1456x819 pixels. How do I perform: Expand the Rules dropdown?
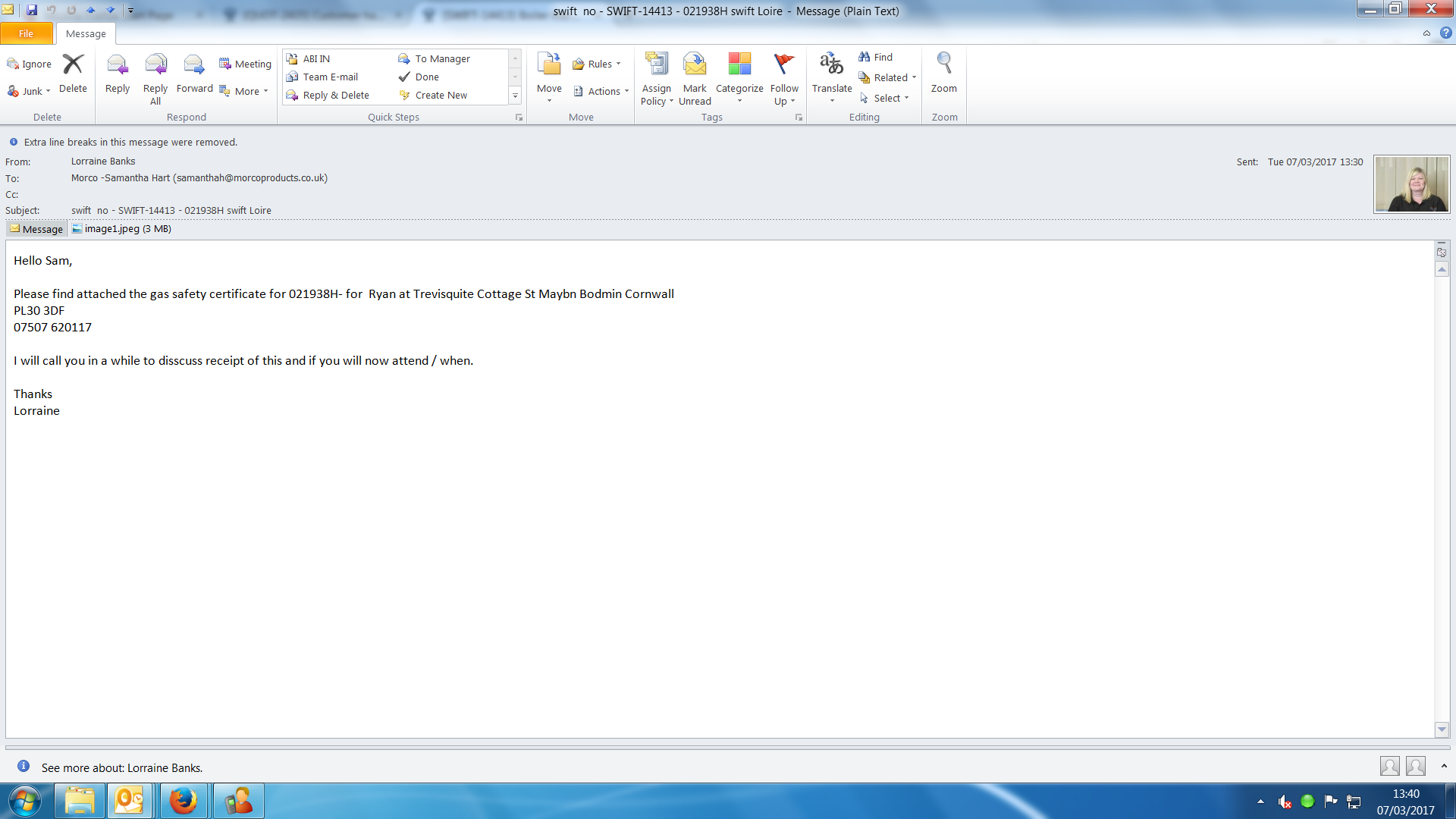pos(599,64)
